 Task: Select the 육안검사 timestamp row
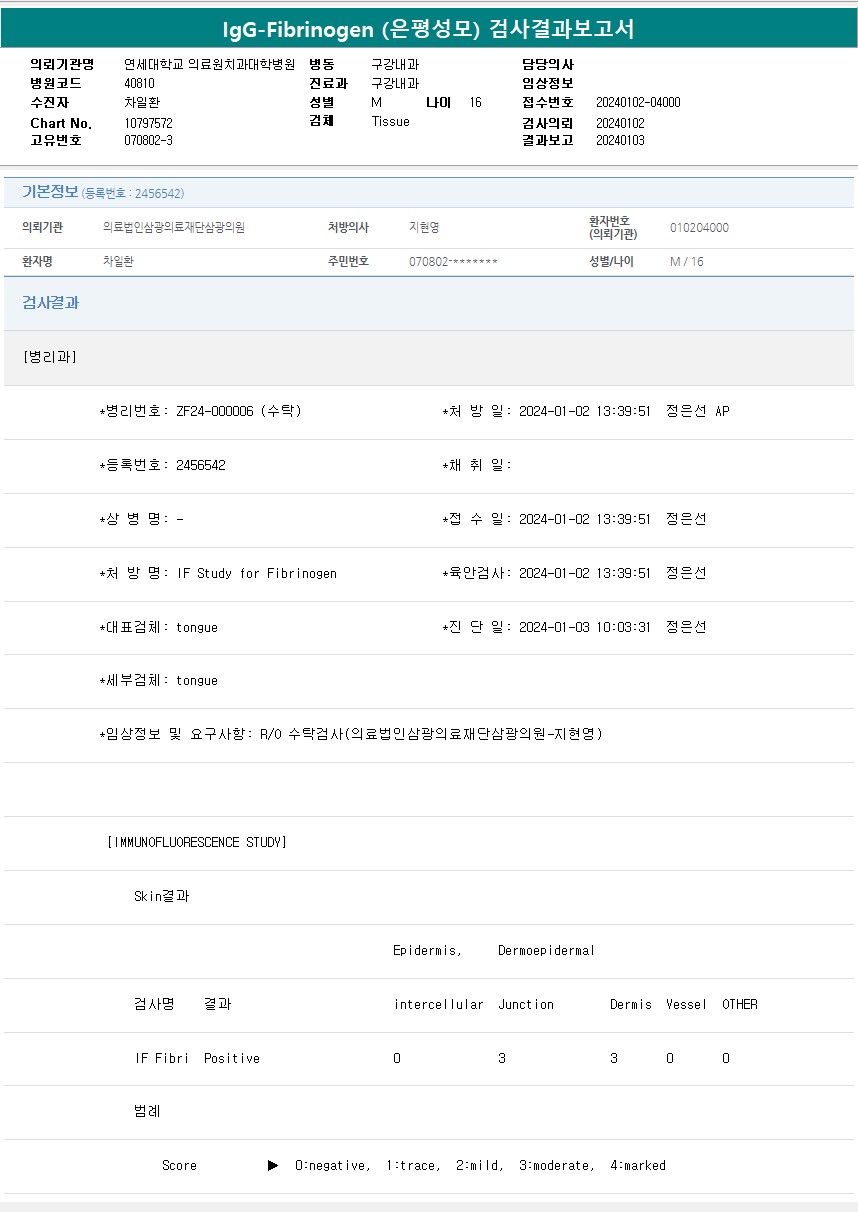click(x=574, y=573)
